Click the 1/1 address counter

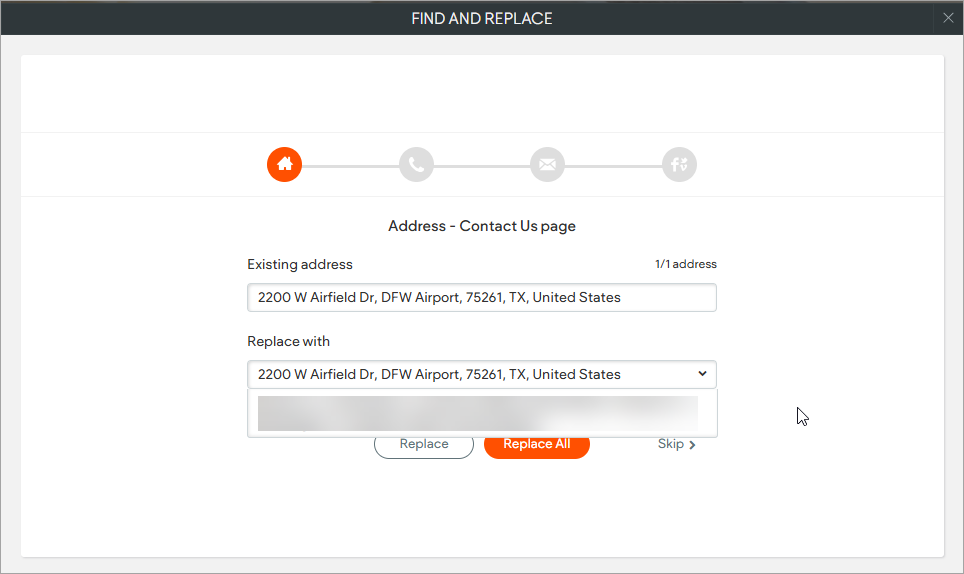click(x=685, y=265)
